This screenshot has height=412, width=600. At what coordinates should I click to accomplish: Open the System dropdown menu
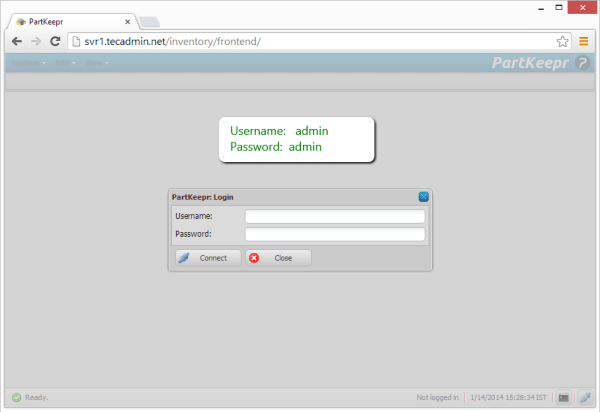pos(29,64)
